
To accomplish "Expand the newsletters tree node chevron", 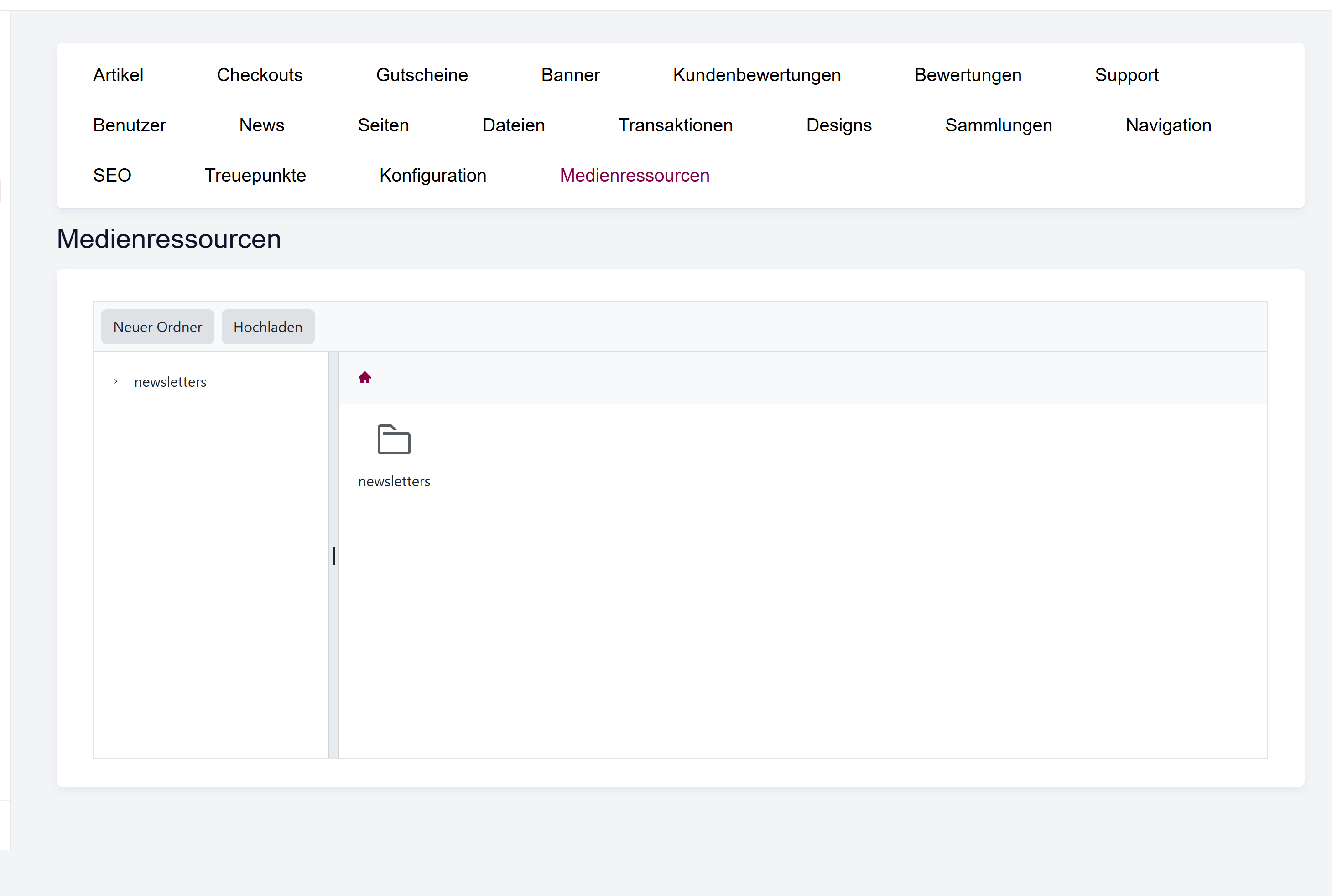I will click(115, 382).
